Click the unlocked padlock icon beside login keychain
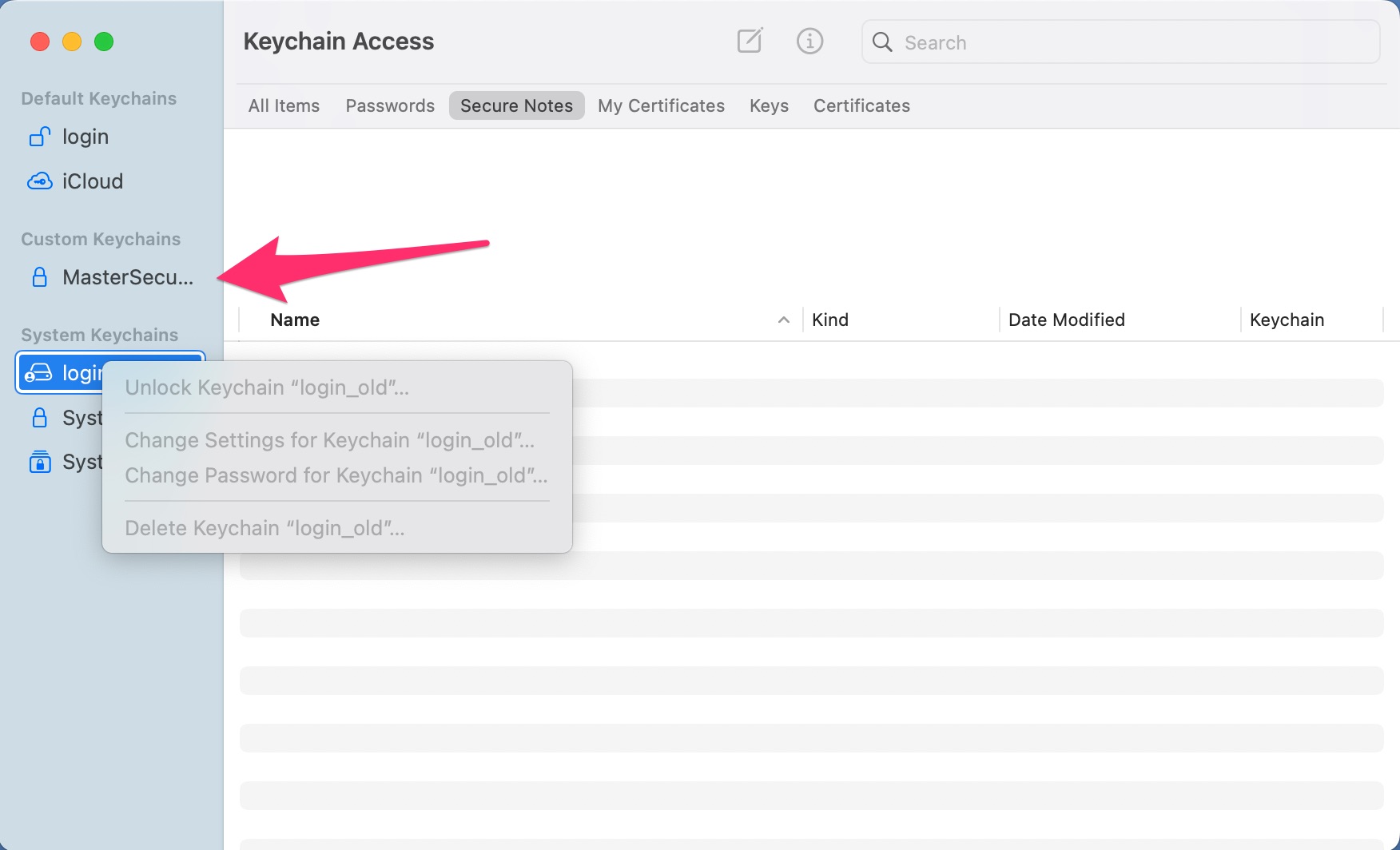Viewport: 1400px width, 850px height. [x=39, y=136]
